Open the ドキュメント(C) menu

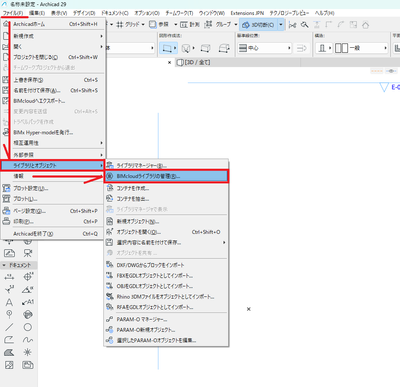point(115,13)
